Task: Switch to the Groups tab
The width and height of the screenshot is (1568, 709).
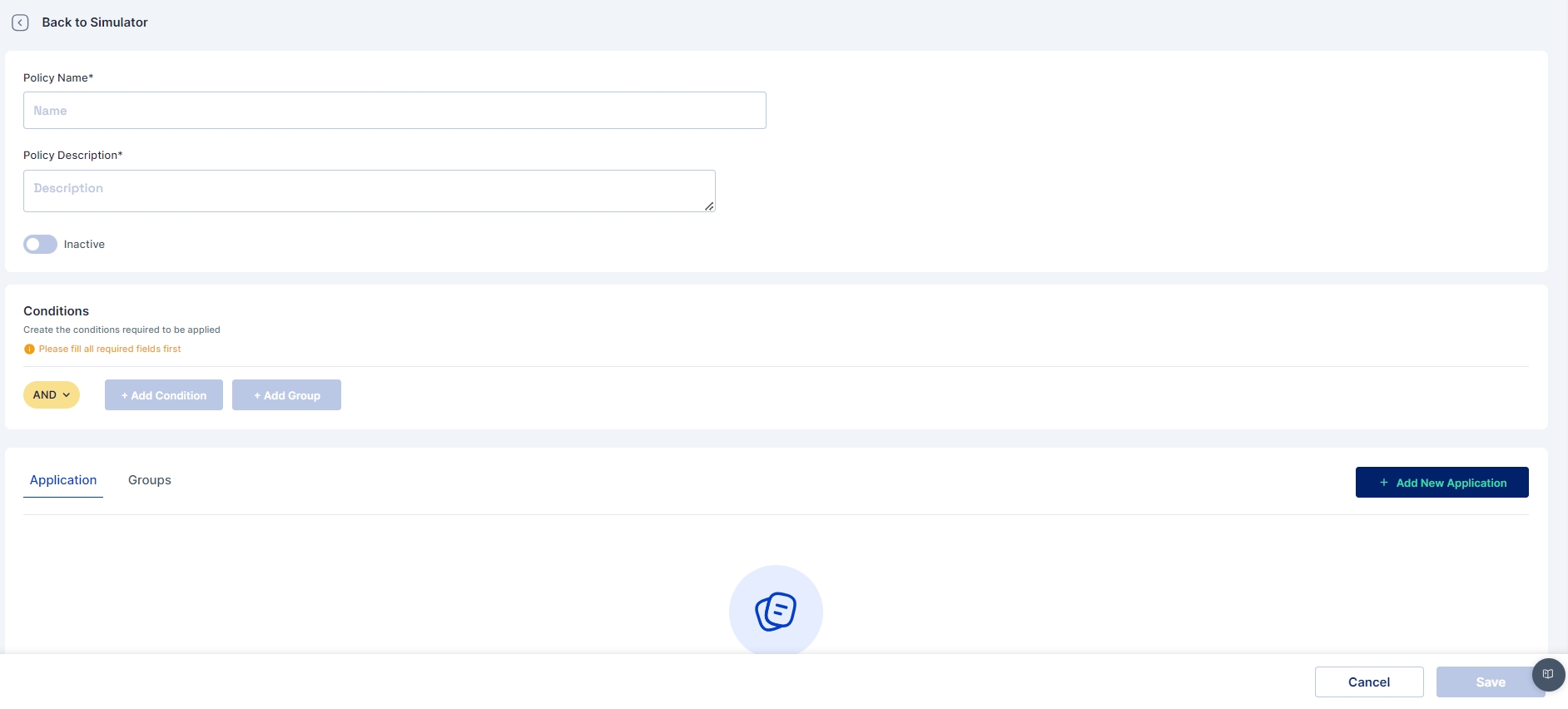Action: point(150,480)
